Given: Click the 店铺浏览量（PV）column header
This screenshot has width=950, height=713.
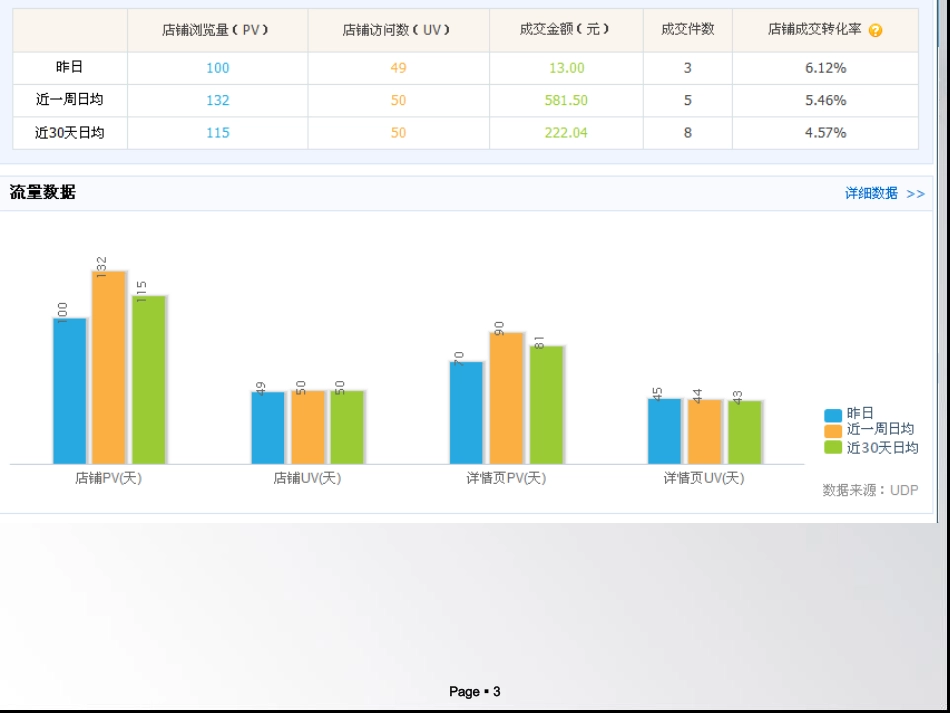Looking at the screenshot, I should 217,30.
